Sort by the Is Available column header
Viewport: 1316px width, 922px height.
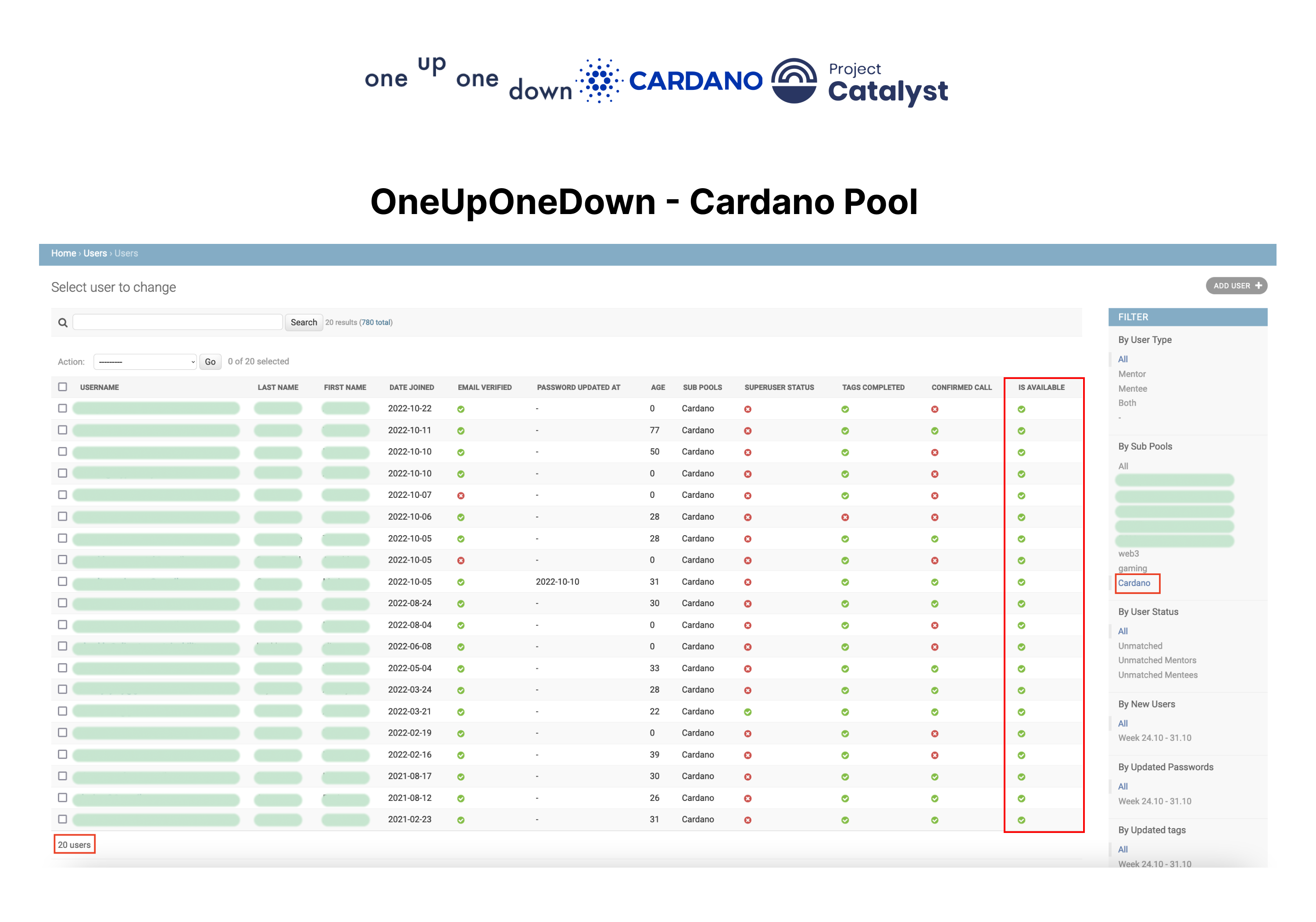1041,387
